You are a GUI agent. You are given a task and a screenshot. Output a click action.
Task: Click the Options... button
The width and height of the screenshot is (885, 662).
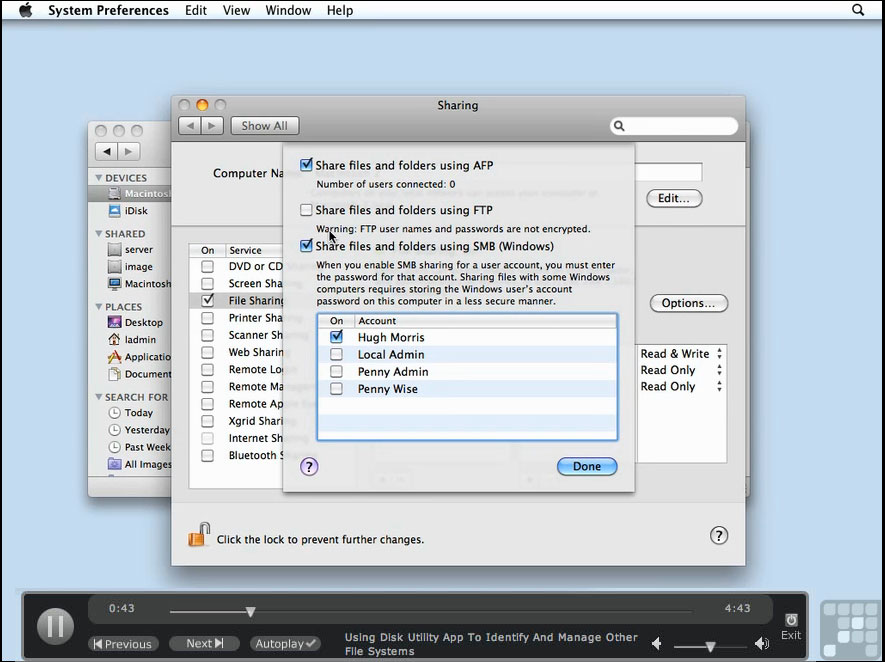point(689,303)
